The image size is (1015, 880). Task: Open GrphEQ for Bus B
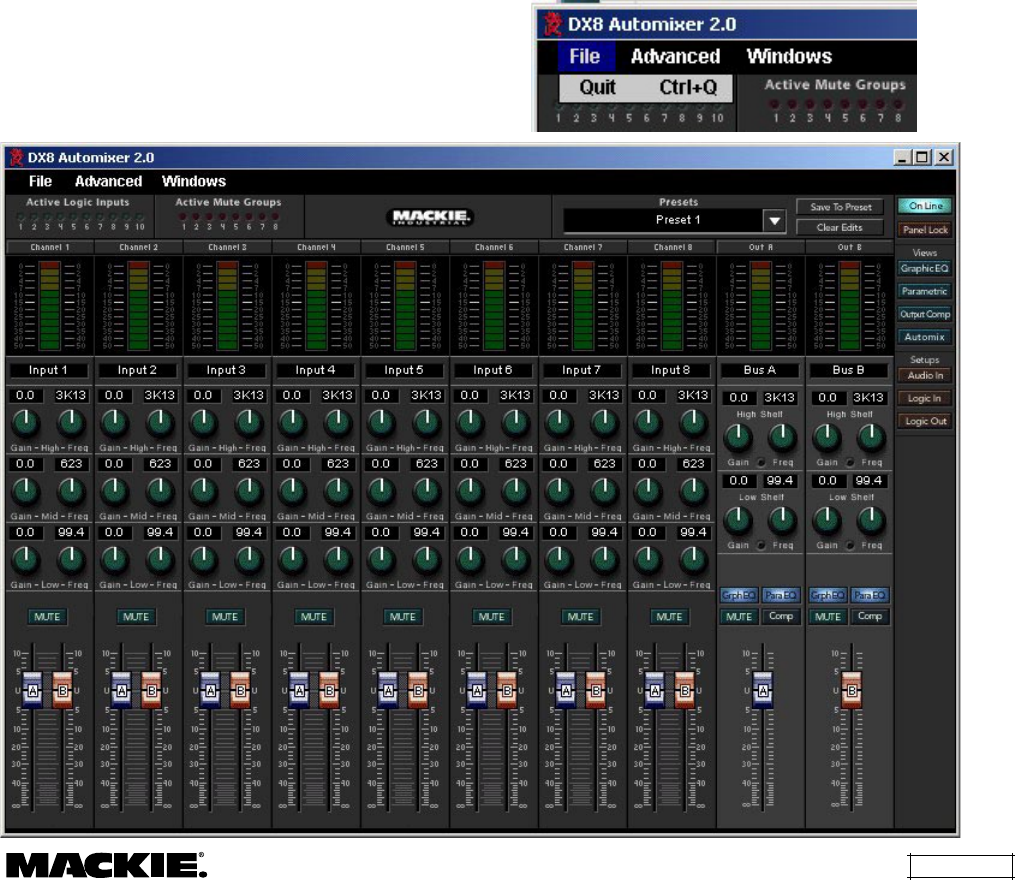pyautogui.click(x=827, y=595)
